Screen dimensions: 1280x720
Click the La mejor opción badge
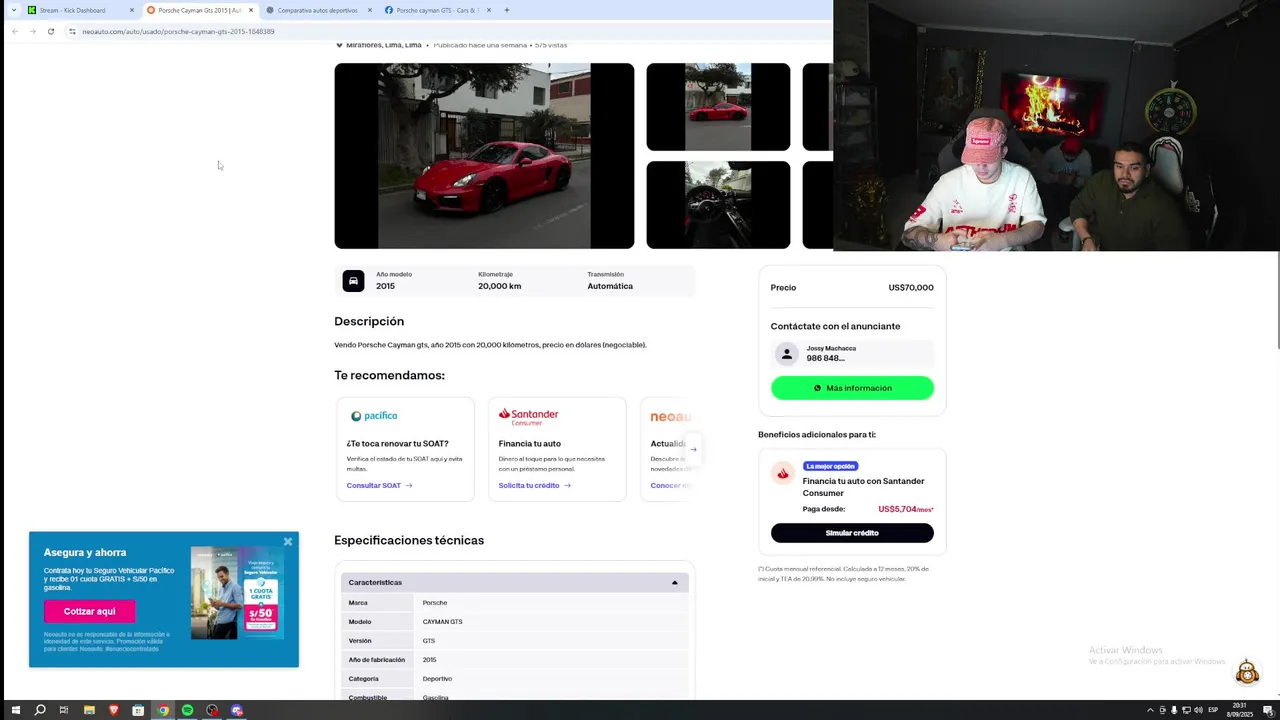[830, 466]
